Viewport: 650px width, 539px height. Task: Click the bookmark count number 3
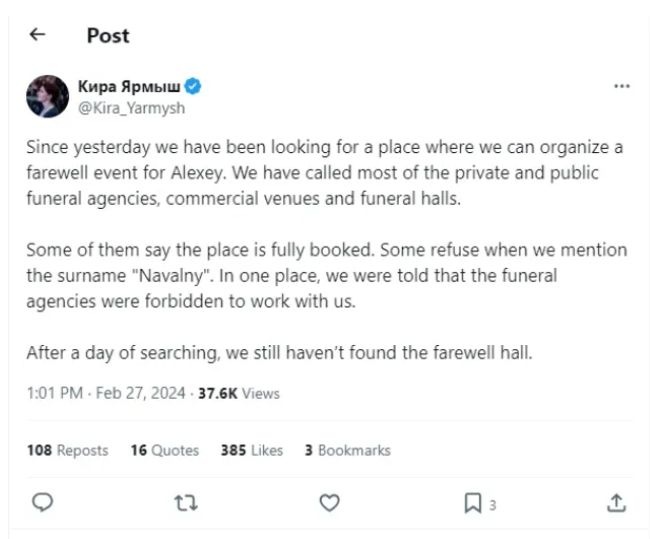(x=492, y=505)
